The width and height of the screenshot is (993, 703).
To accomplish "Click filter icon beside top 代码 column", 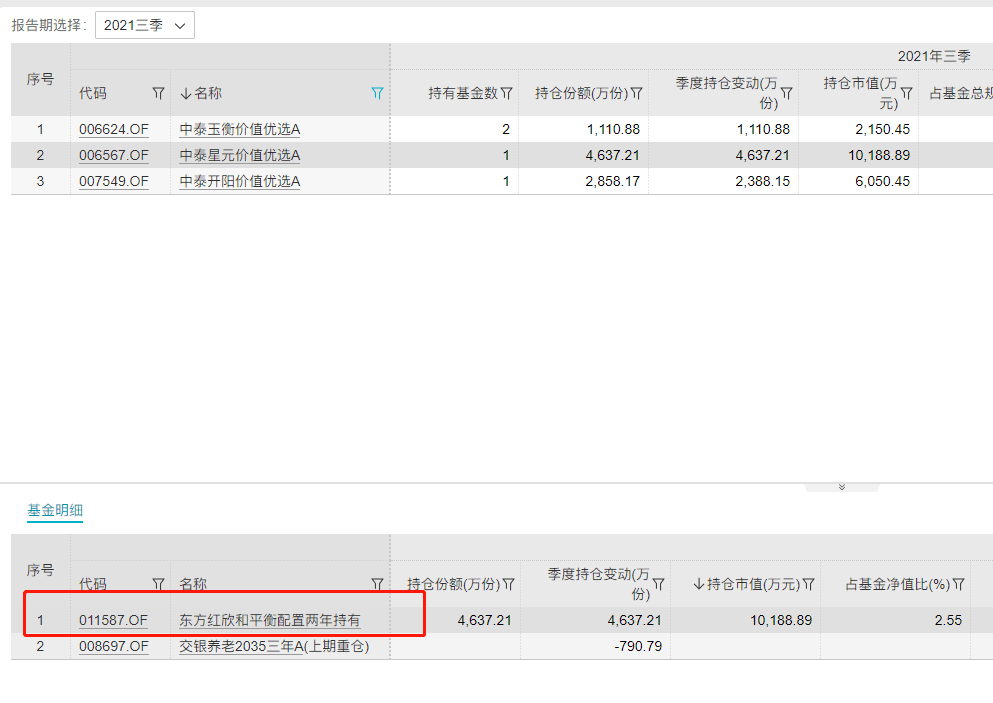I will (158, 93).
